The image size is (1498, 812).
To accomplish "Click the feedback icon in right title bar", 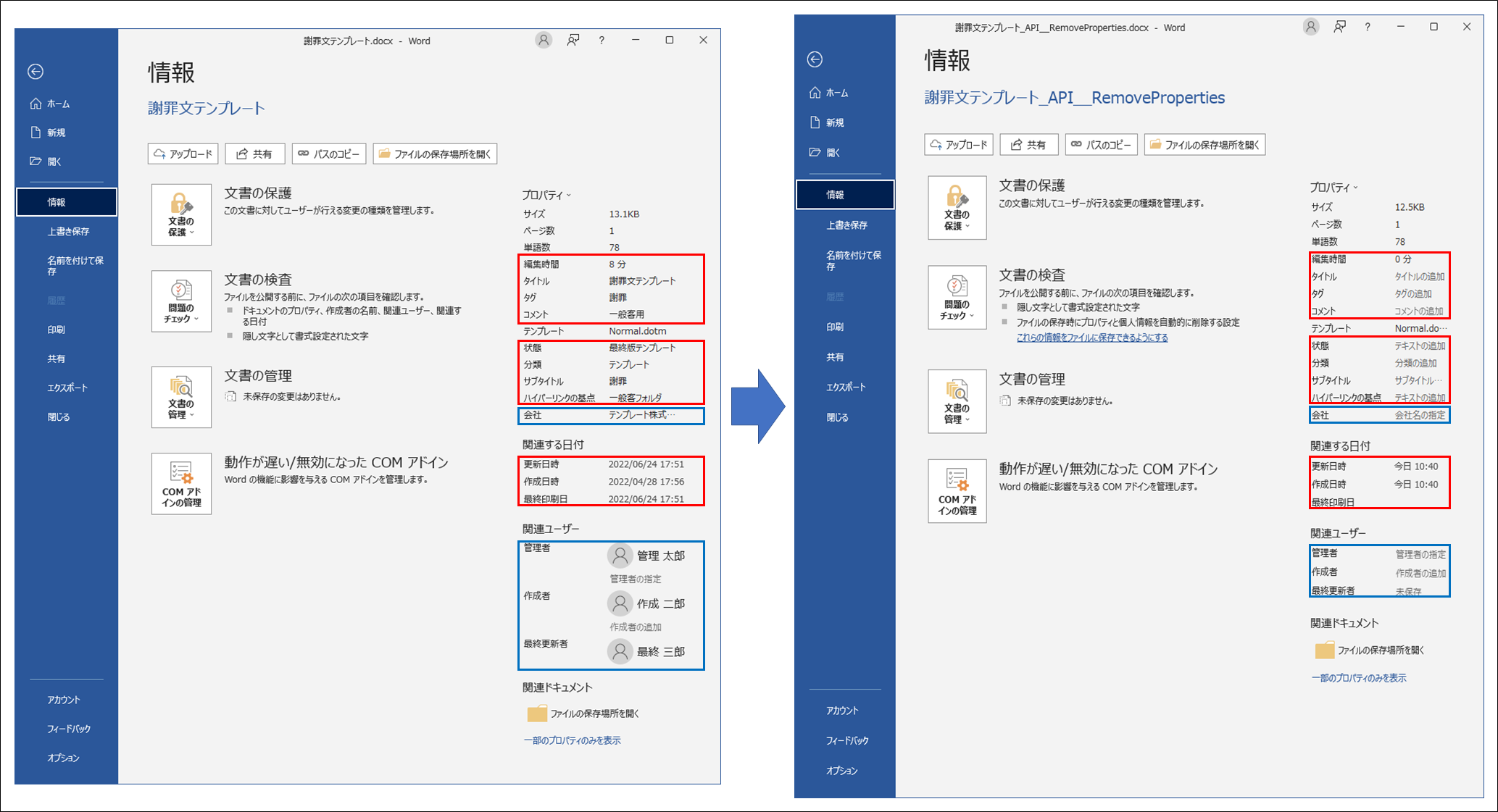I will pos(1340,27).
